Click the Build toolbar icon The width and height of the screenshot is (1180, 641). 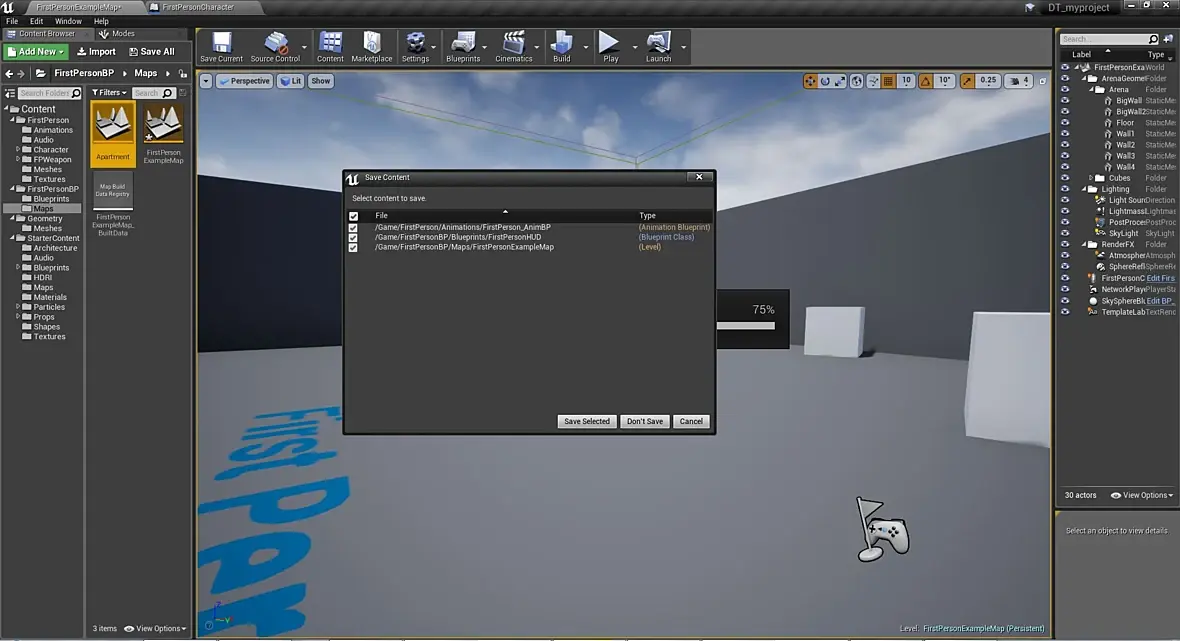click(x=561, y=47)
